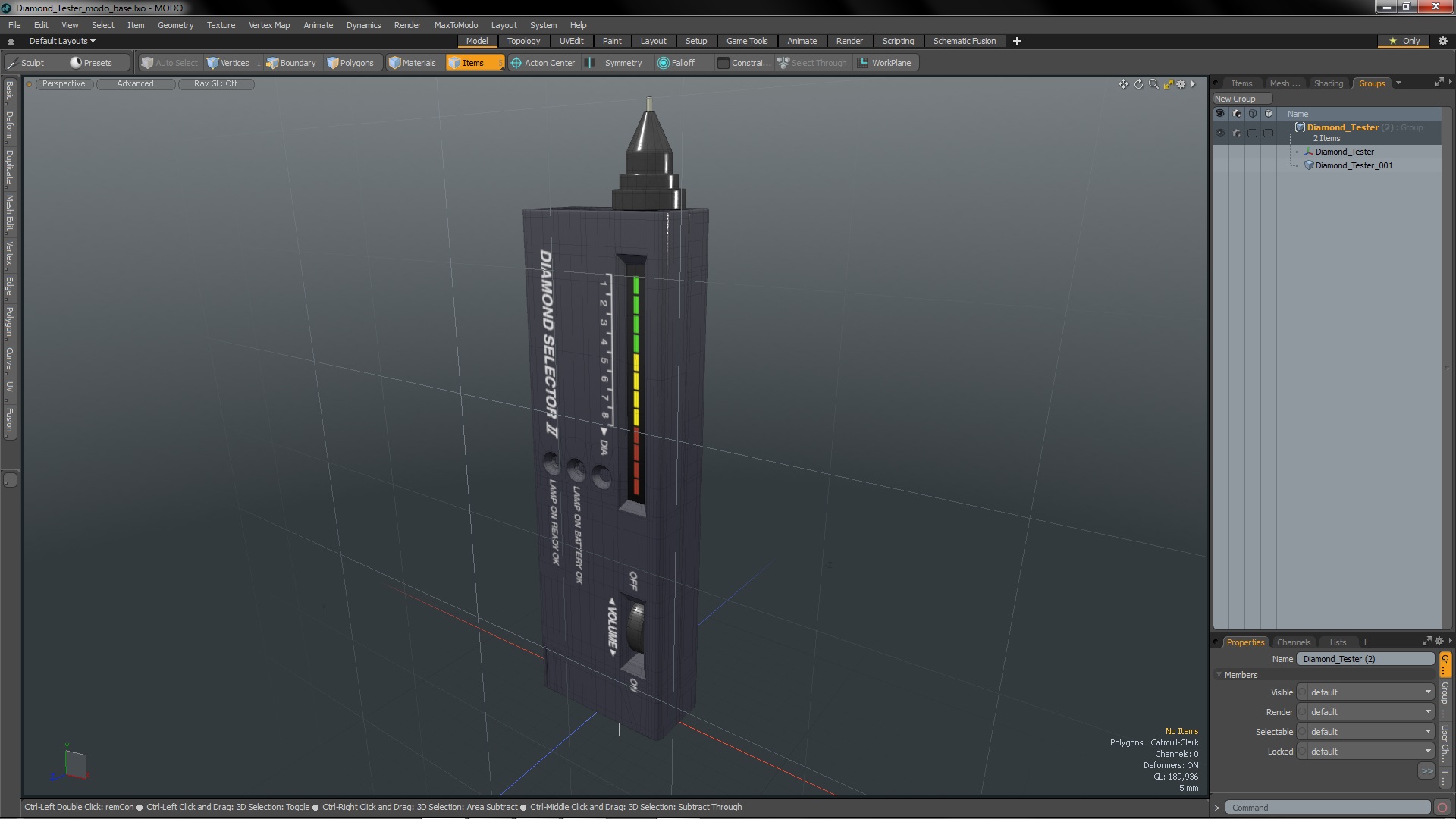Image resolution: width=1456 pixels, height=819 pixels.
Task: Open the Action Center options
Action: click(543, 63)
